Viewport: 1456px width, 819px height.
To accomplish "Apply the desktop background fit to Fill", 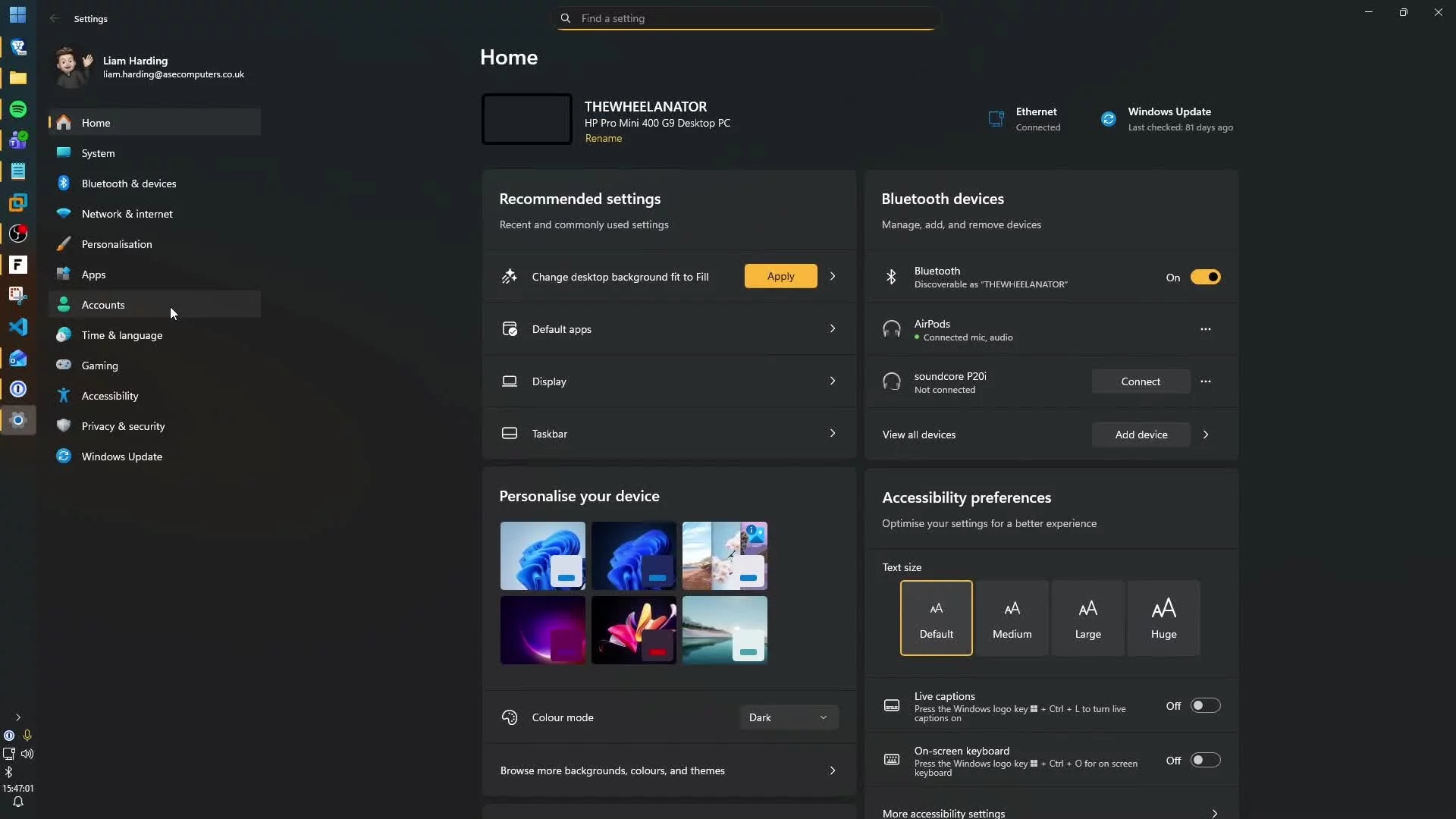I will coord(780,276).
